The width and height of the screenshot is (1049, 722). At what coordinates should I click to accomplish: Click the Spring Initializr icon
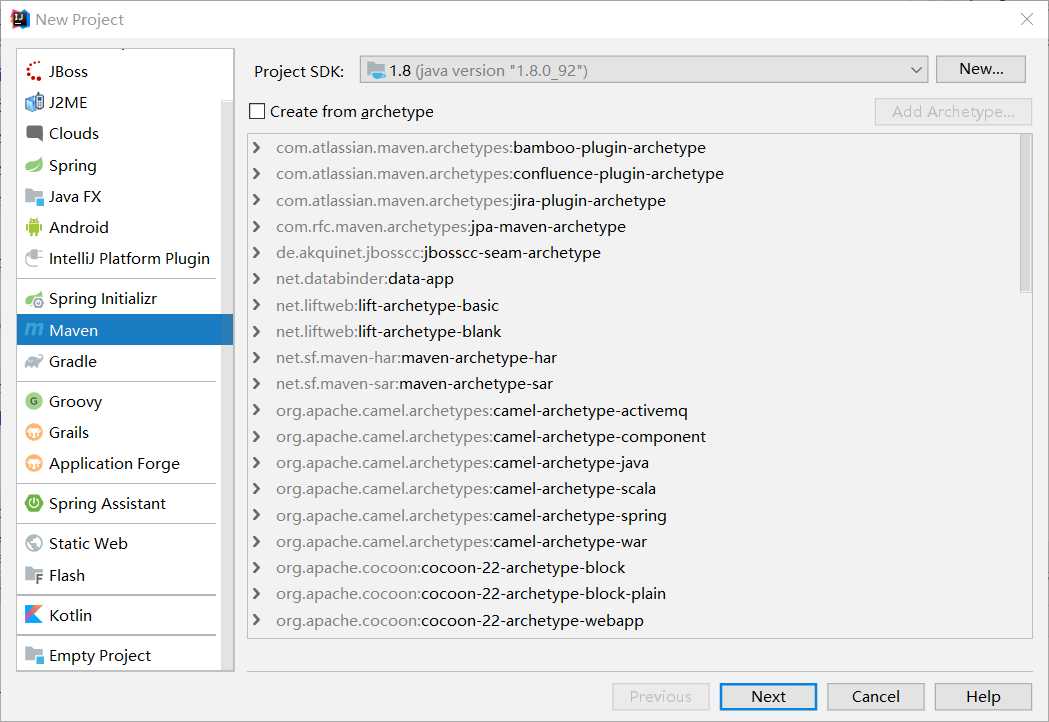(33, 299)
